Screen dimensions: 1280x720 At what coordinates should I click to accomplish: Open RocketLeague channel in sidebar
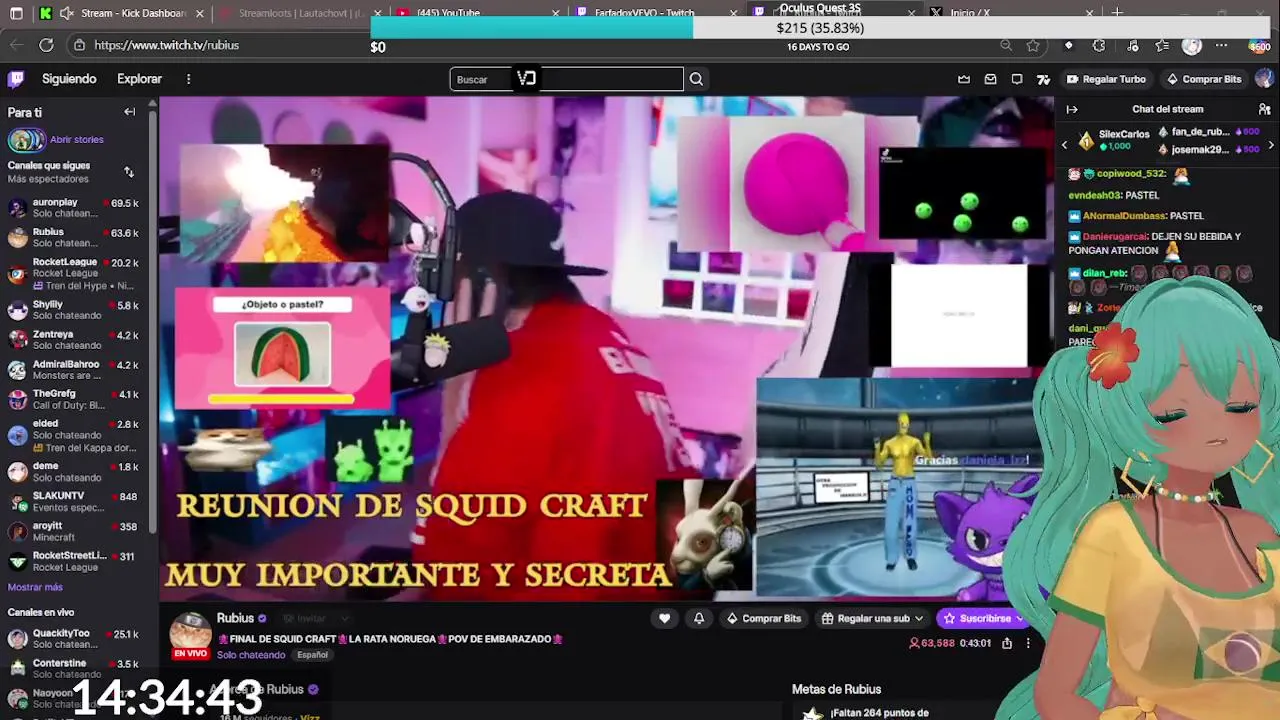pos(73,274)
